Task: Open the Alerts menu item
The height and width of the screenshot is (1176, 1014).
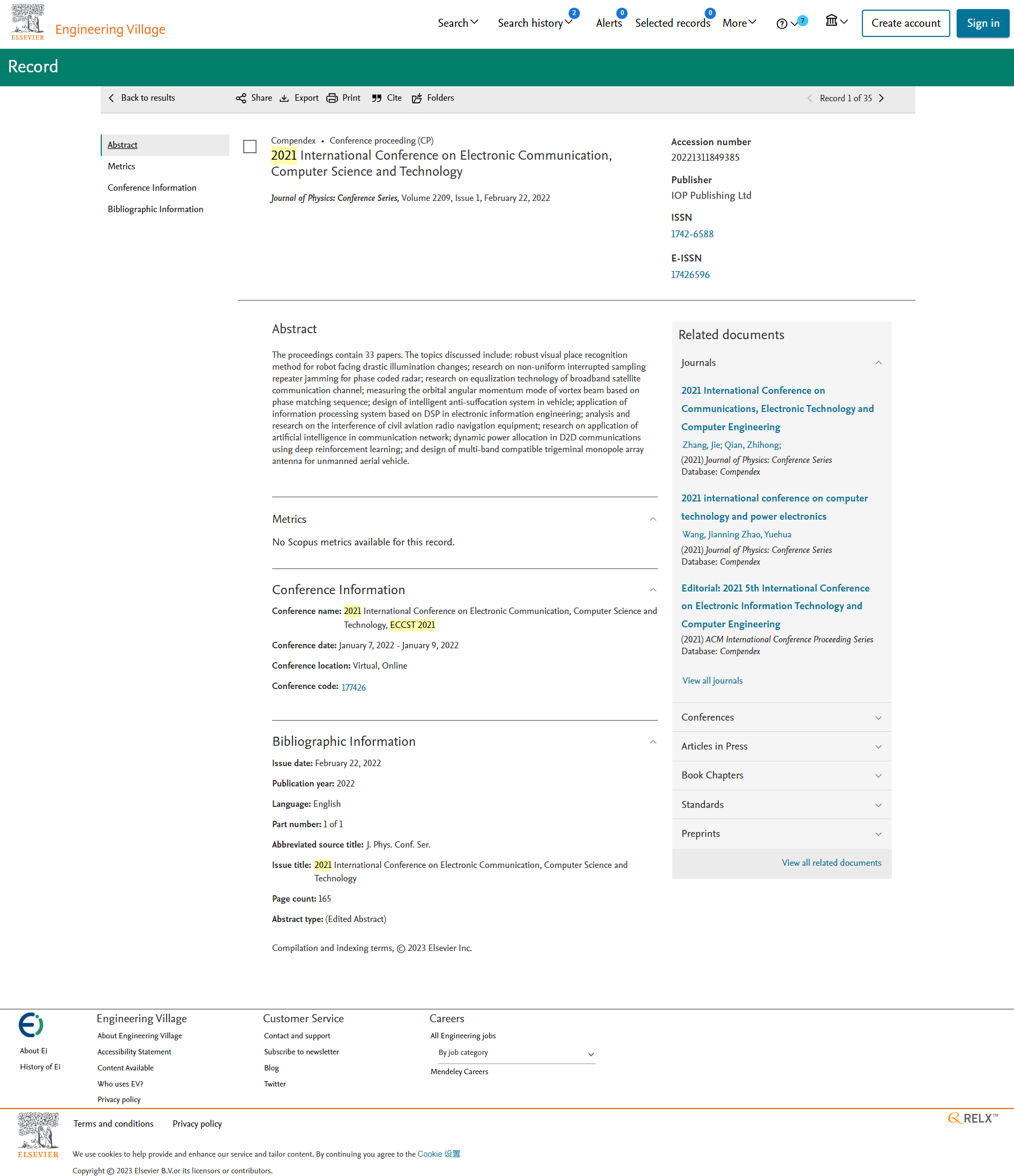Action: click(x=609, y=23)
